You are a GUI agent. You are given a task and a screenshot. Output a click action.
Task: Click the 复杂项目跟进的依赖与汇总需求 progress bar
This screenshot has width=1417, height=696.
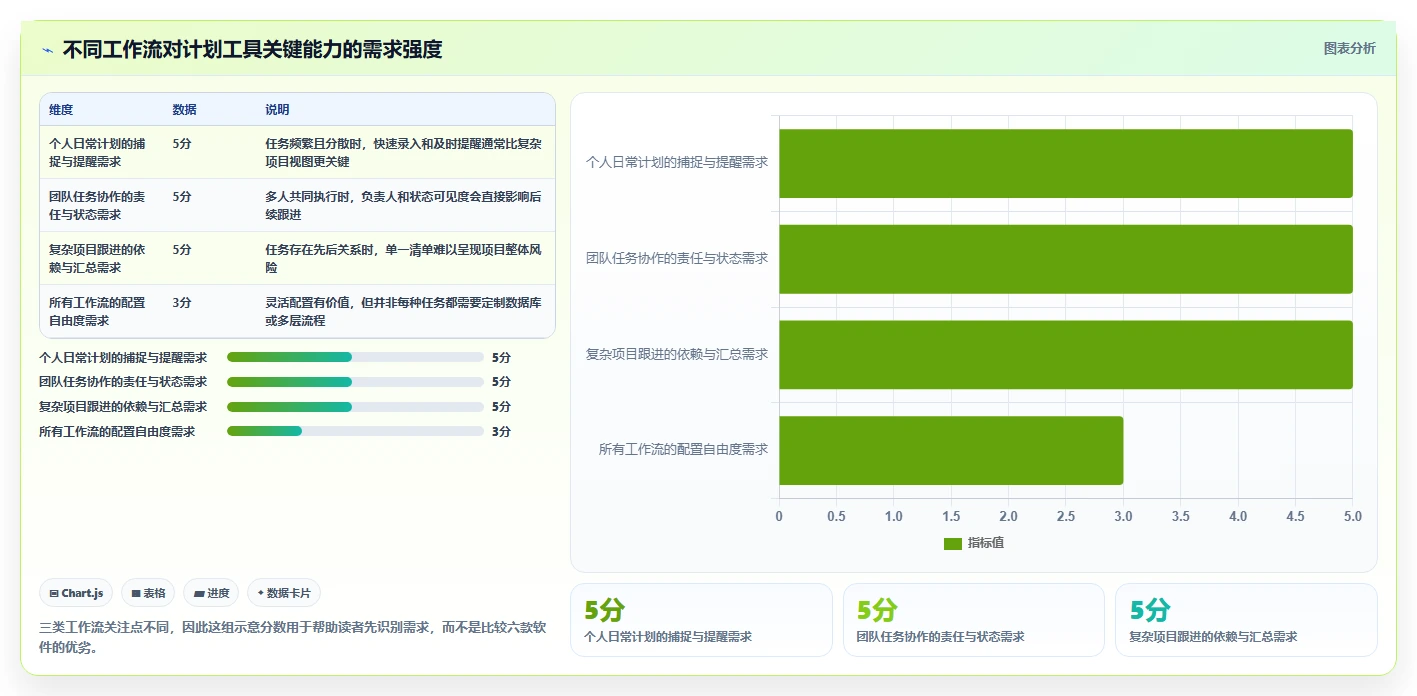pos(355,407)
